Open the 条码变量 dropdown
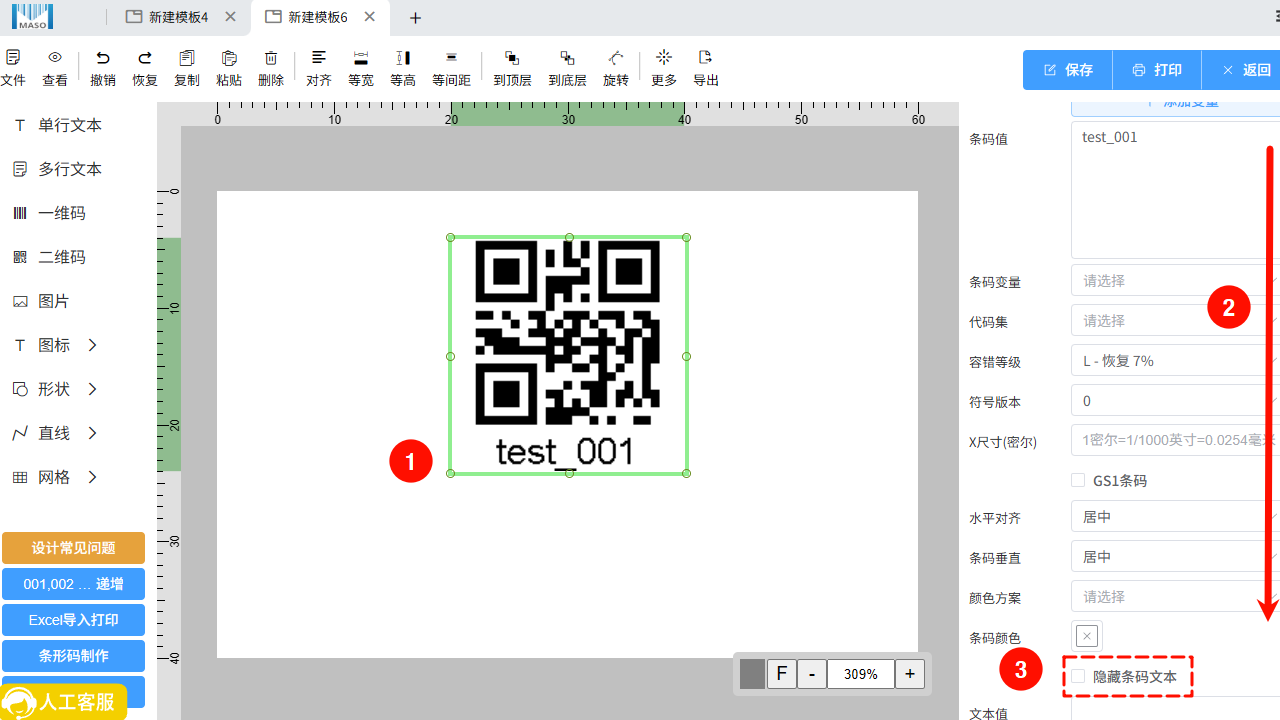1280x720 pixels. click(x=1175, y=281)
